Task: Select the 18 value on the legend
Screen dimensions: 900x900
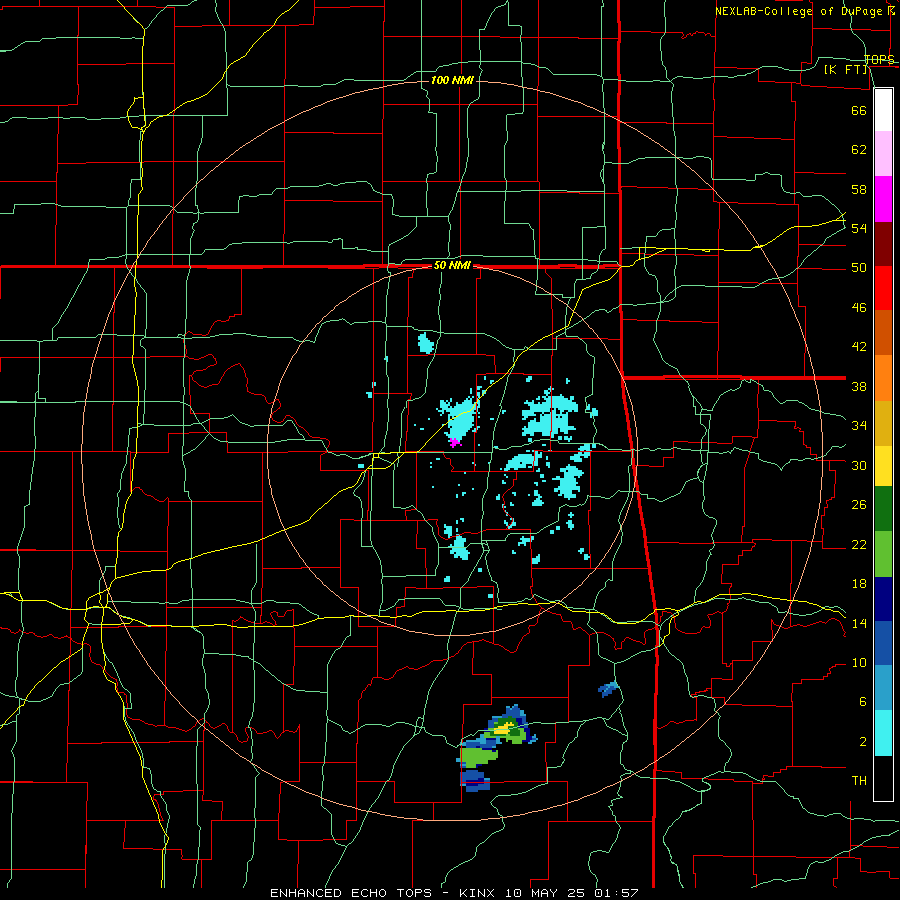Action: [859, 584]
